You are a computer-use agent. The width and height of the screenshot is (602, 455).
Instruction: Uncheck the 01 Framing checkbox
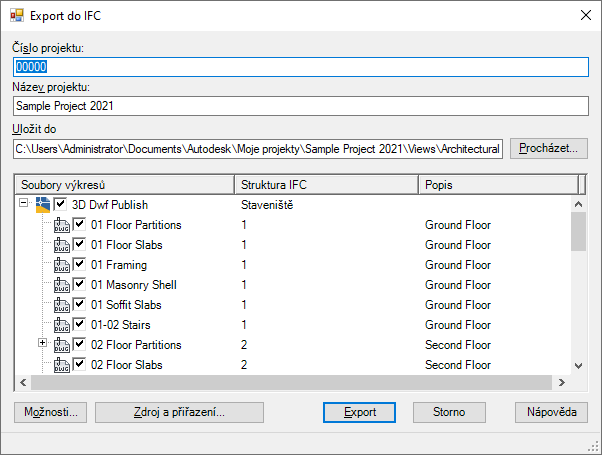pyautogui.click(x=79, y=265)
